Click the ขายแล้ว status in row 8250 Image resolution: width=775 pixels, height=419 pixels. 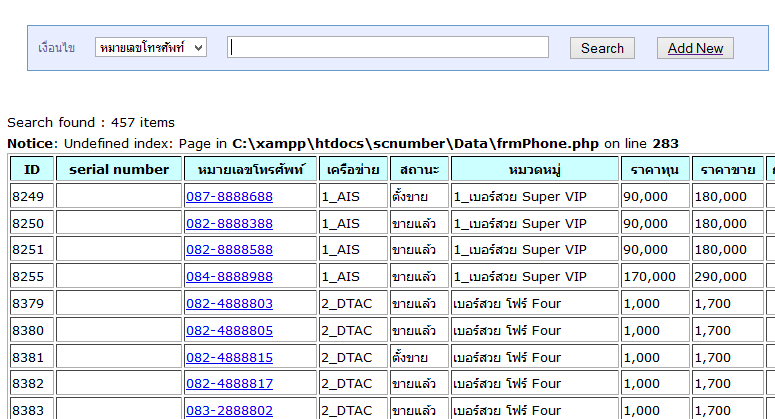420,223
